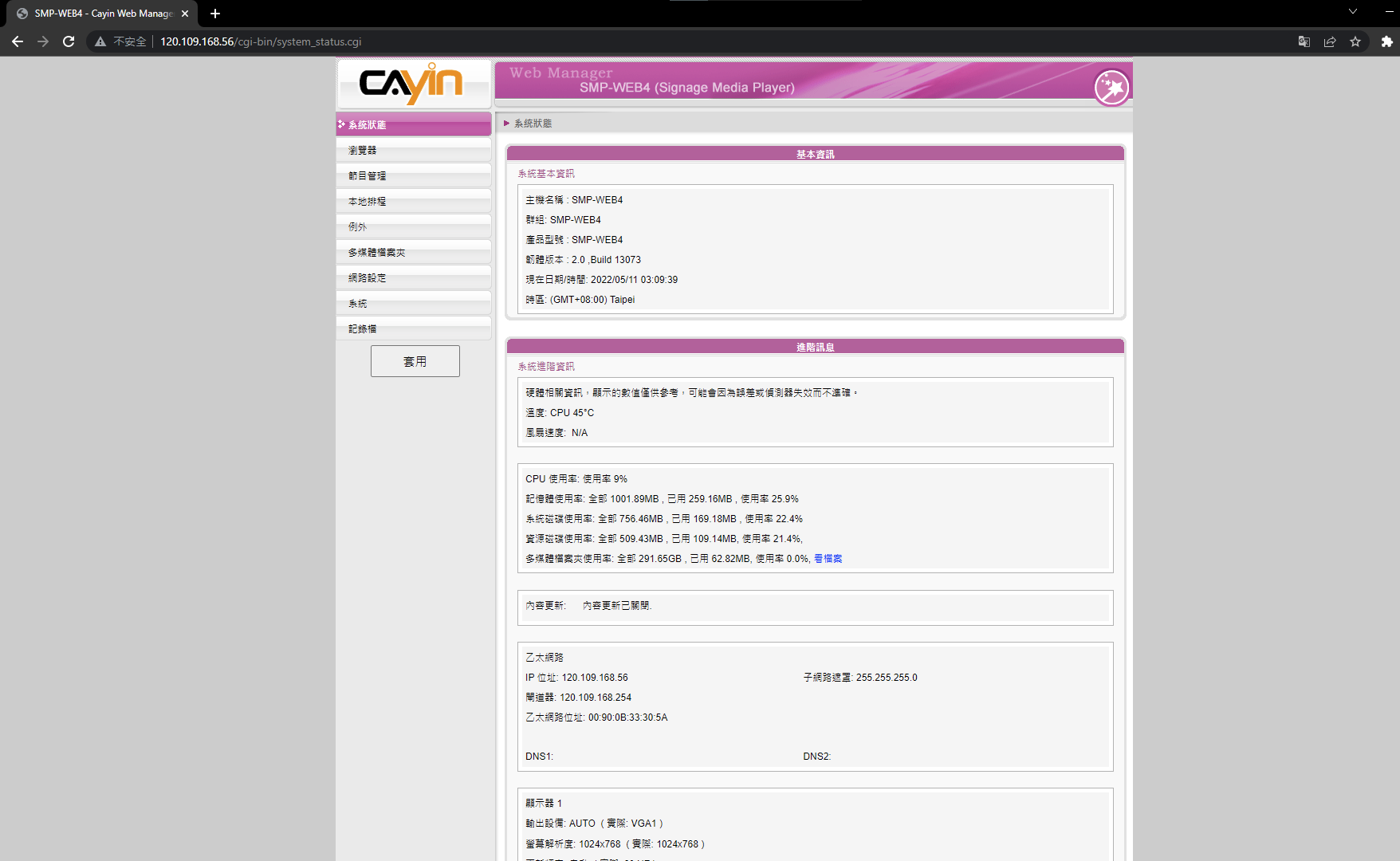
Task: Click the address bar URL
Action: [261, 41]
